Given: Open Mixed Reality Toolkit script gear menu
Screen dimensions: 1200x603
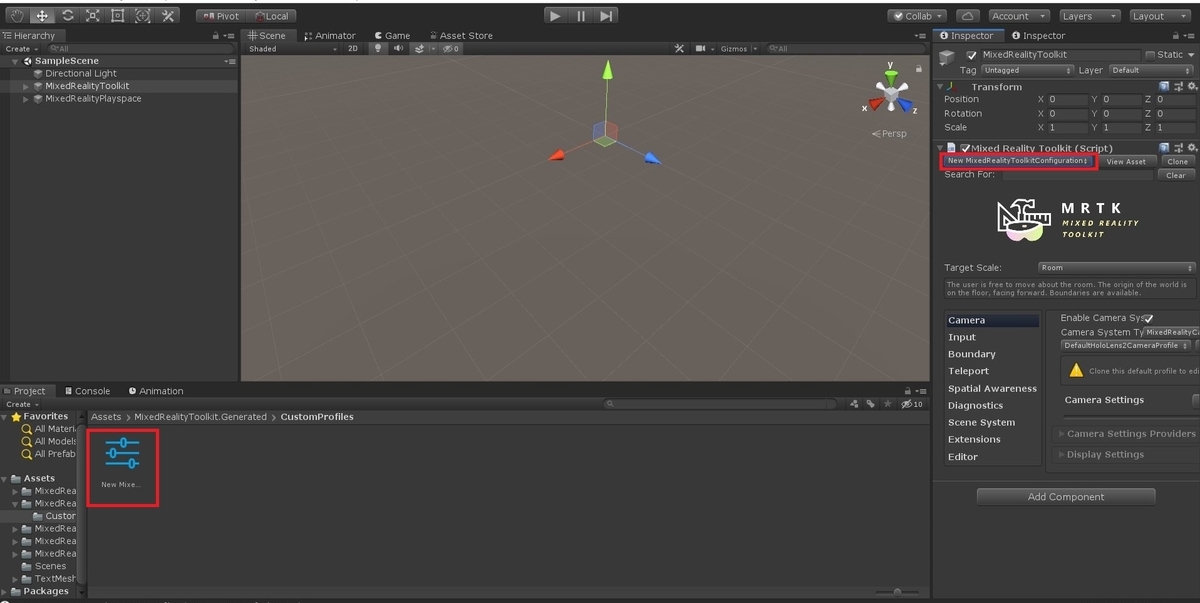Looking at the screenshot, I should 1191,147.
